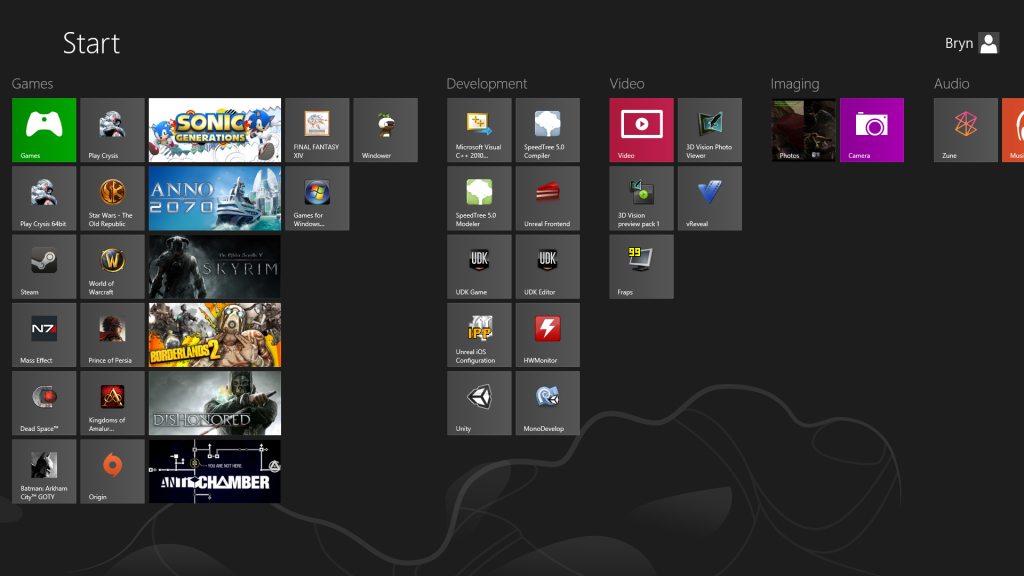Open Batman: Arkham City GOTY tile
Image resolution: width=1024 pixels, height=576 pixels.
tap(44, 471)
